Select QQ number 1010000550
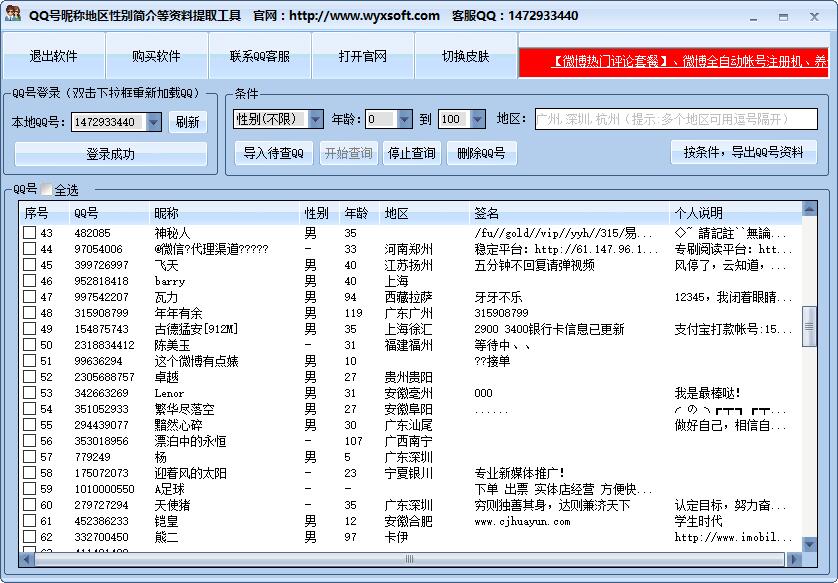This screenshot has height=583, width=838. 104,489
